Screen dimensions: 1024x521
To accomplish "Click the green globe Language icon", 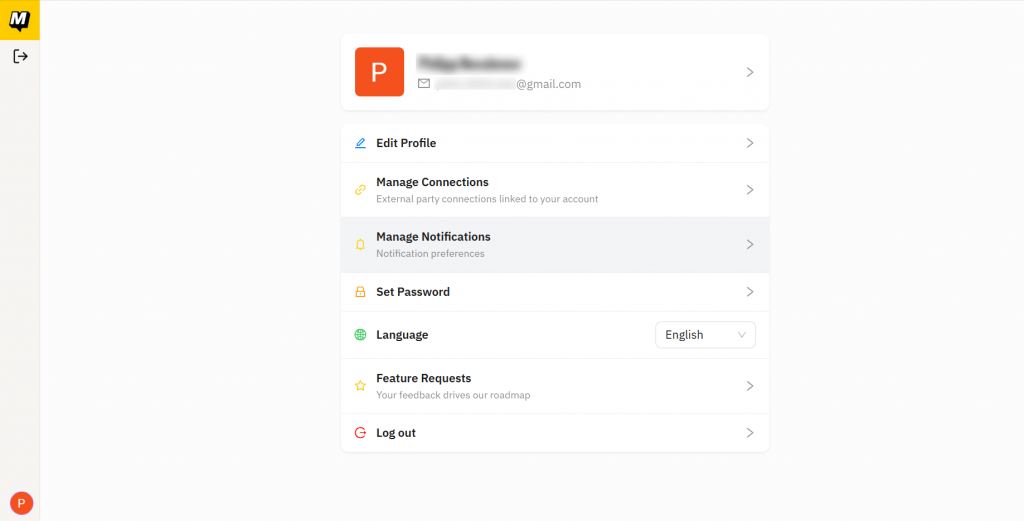I will pyautogui.click(x=360, y=335).
